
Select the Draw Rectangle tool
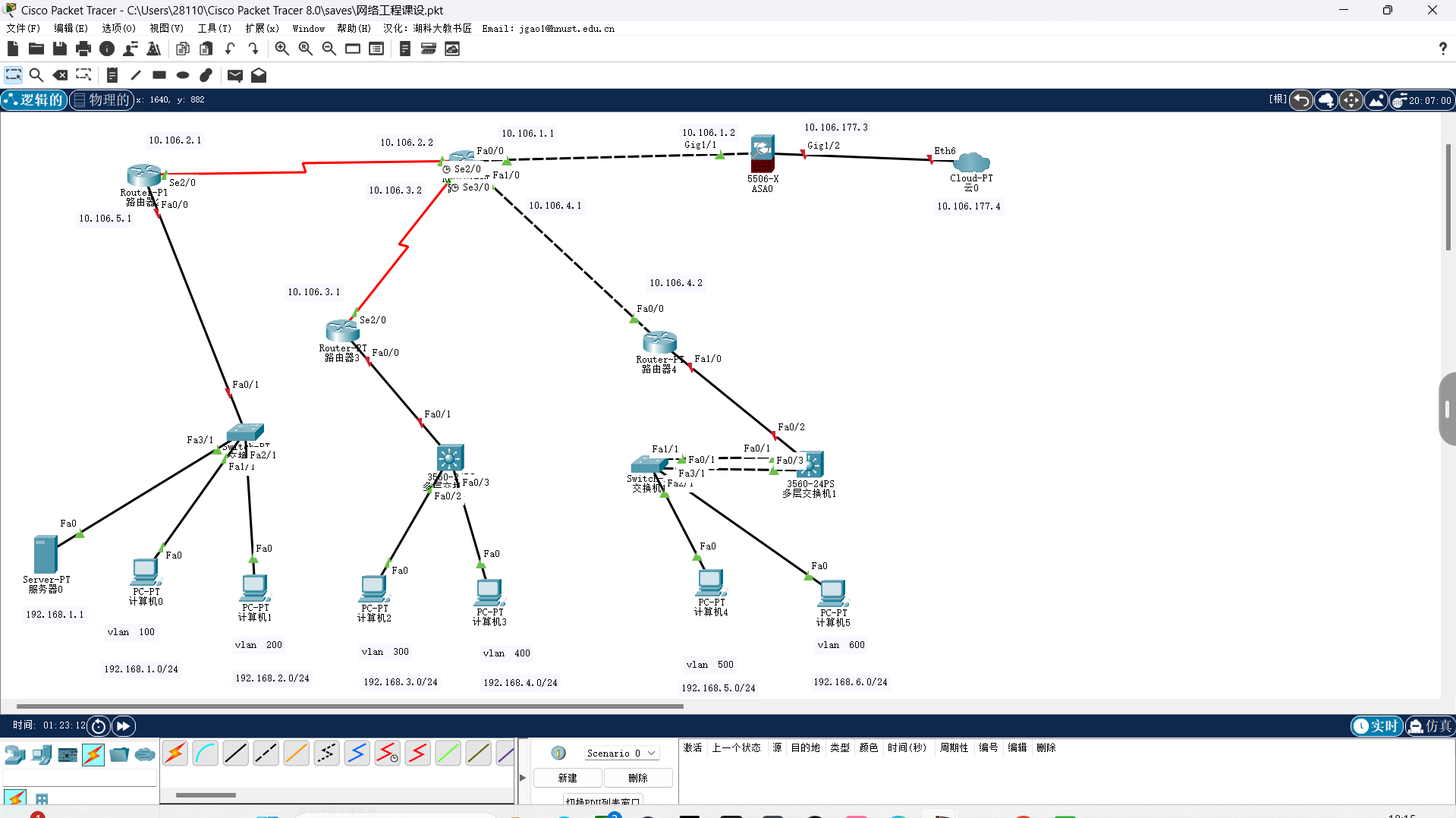click(159, 75)
